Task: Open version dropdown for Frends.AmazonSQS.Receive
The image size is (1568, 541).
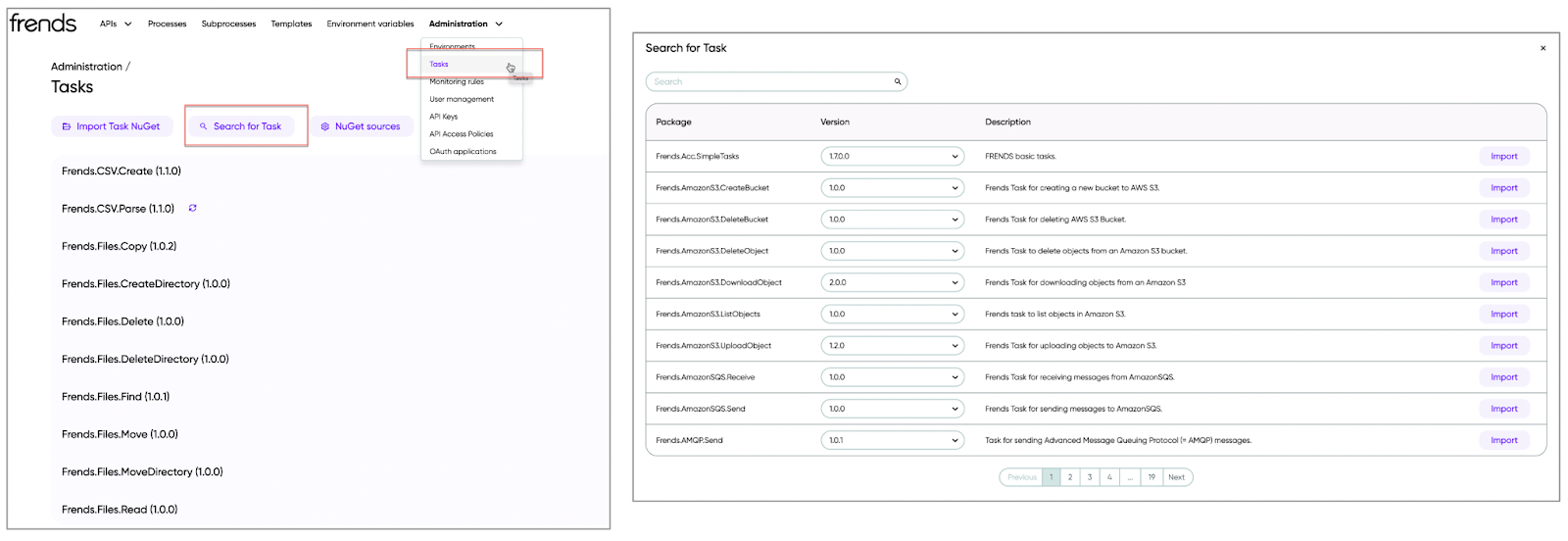Action: point(892,377)
